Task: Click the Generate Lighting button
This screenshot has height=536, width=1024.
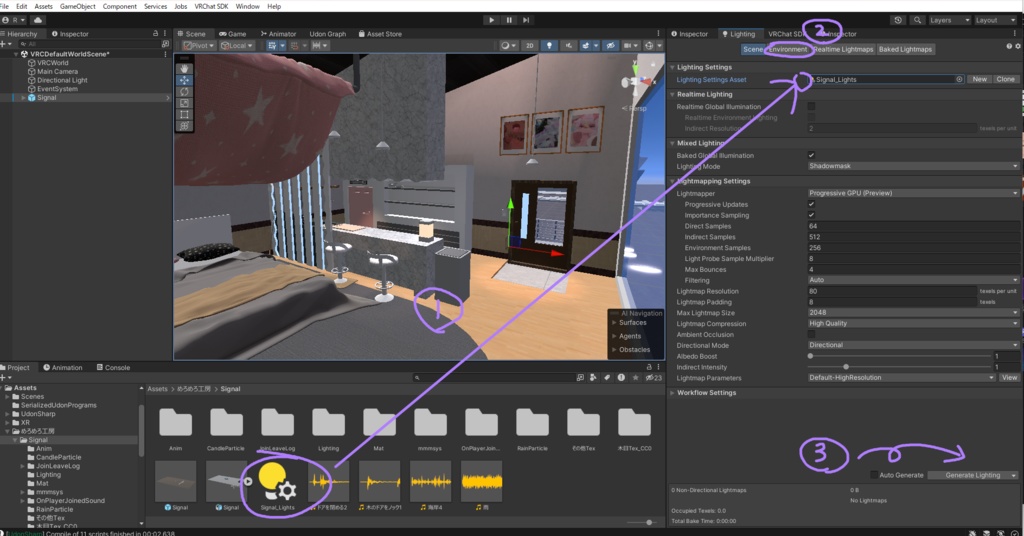Action: coord(972,475)
